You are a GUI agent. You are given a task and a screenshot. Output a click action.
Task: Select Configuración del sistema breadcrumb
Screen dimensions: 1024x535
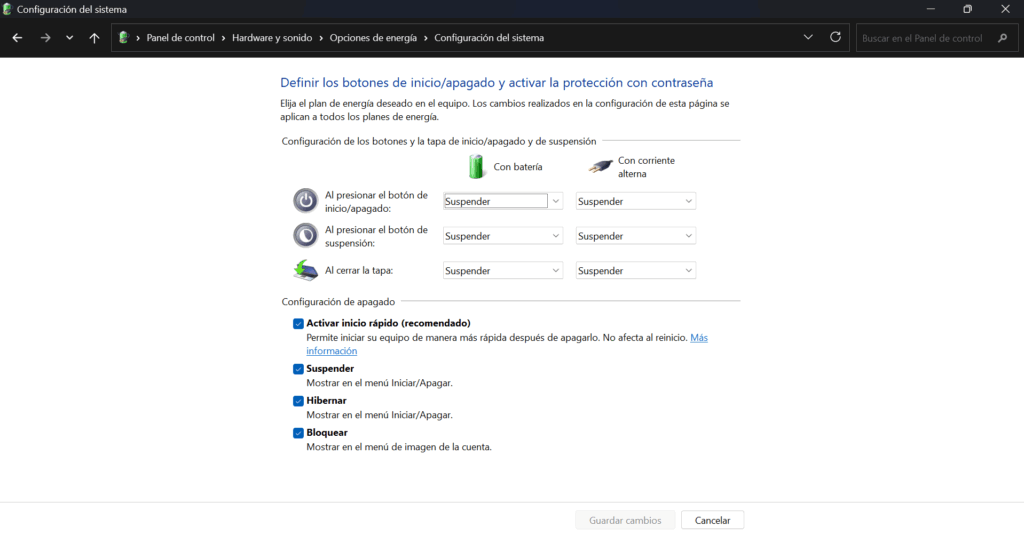tap(489, 38)
